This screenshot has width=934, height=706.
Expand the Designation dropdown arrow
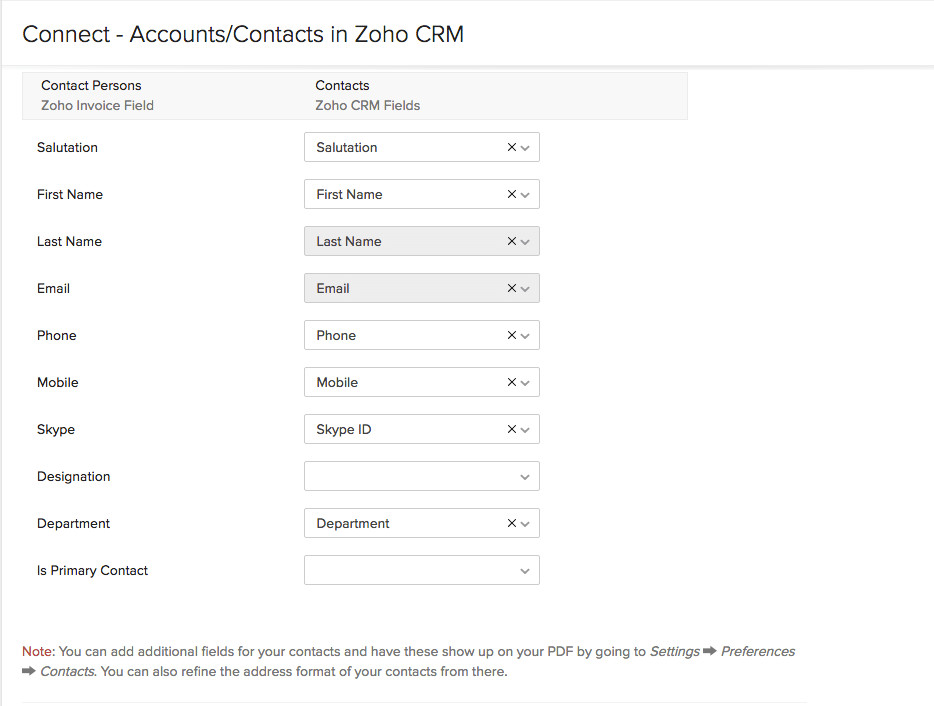coord(525,477)
